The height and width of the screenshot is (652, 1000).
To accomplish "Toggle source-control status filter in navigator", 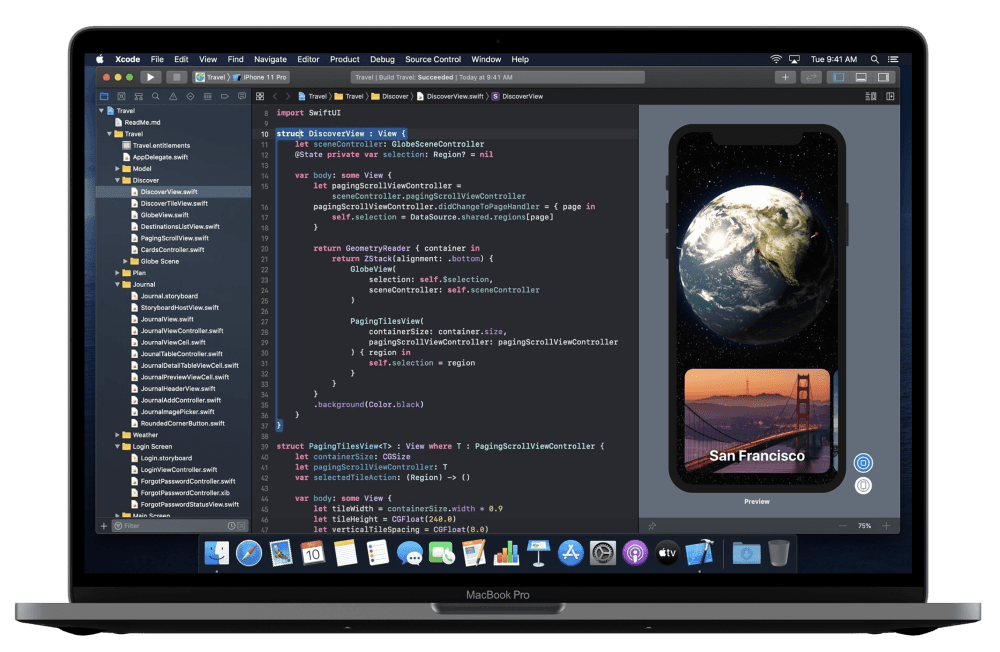I will tap(241, 526).
